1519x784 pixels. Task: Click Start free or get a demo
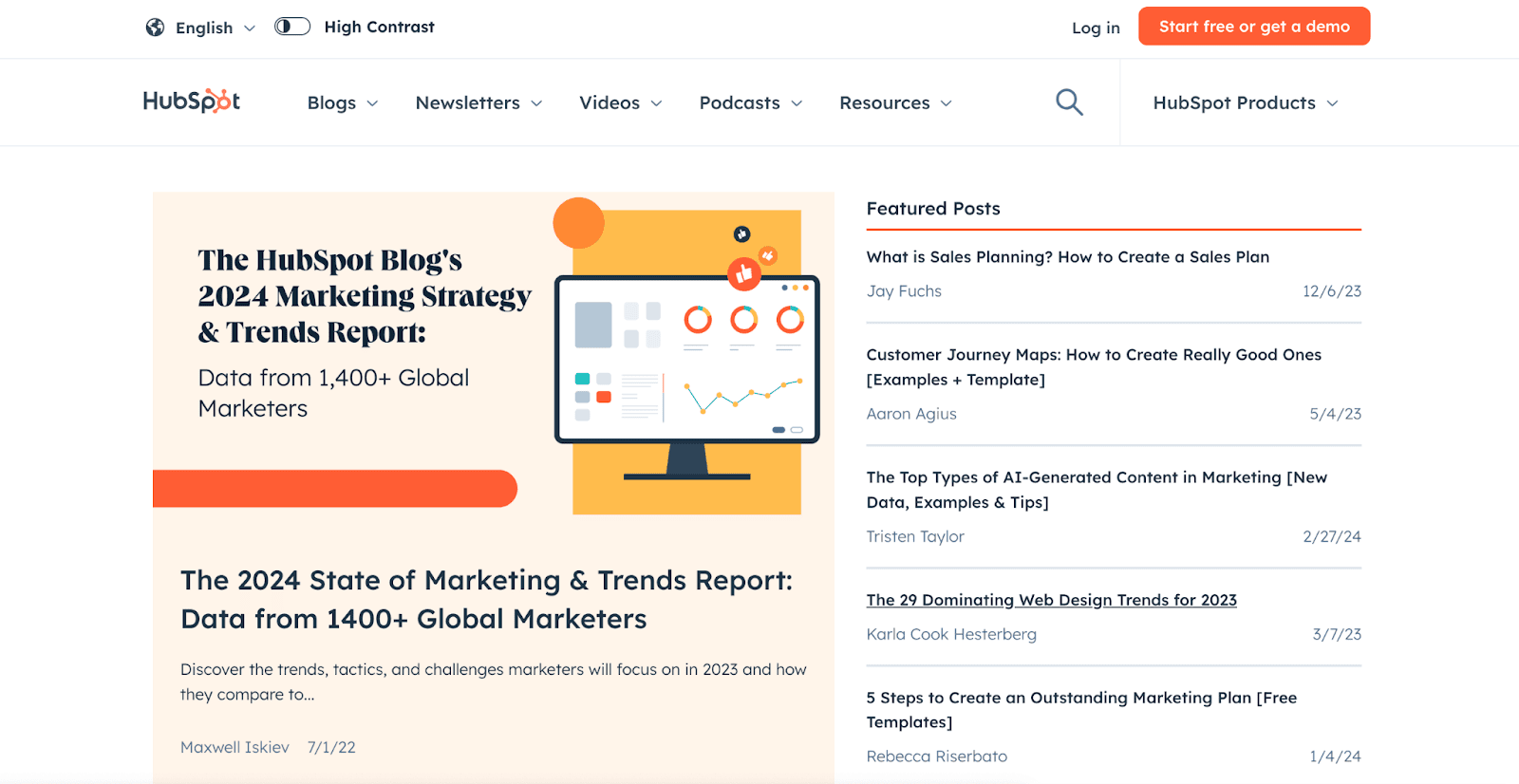pos(1254,27)
